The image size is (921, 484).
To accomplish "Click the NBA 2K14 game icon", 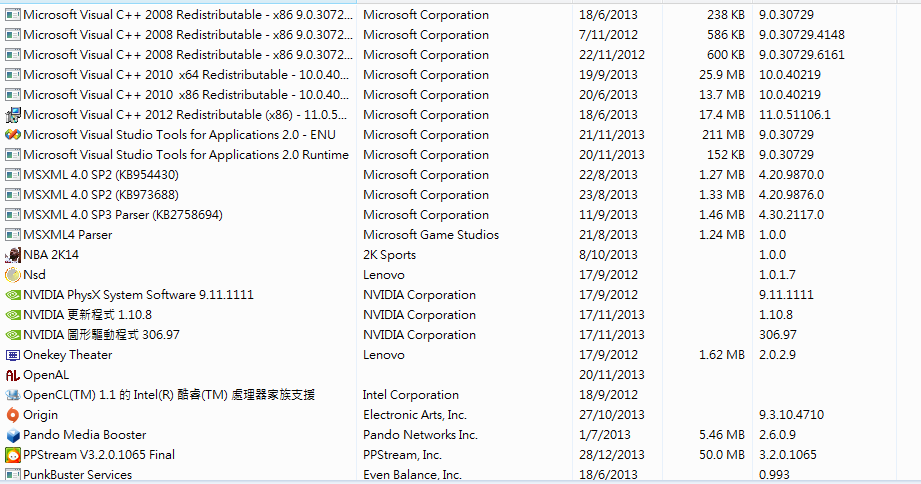I will pyautogui.click(x=12, y=255).
